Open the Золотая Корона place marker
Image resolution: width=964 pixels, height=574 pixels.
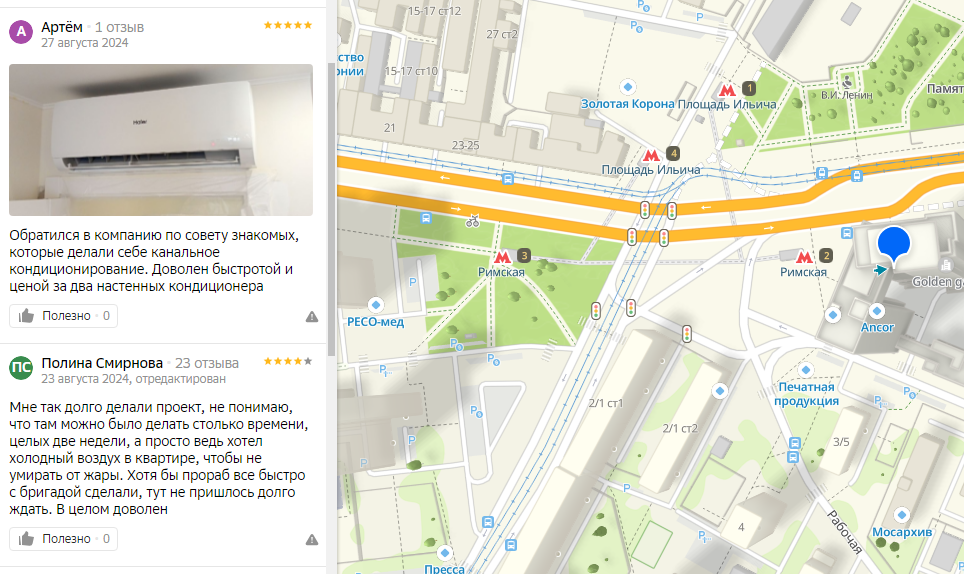click(628, 87)
